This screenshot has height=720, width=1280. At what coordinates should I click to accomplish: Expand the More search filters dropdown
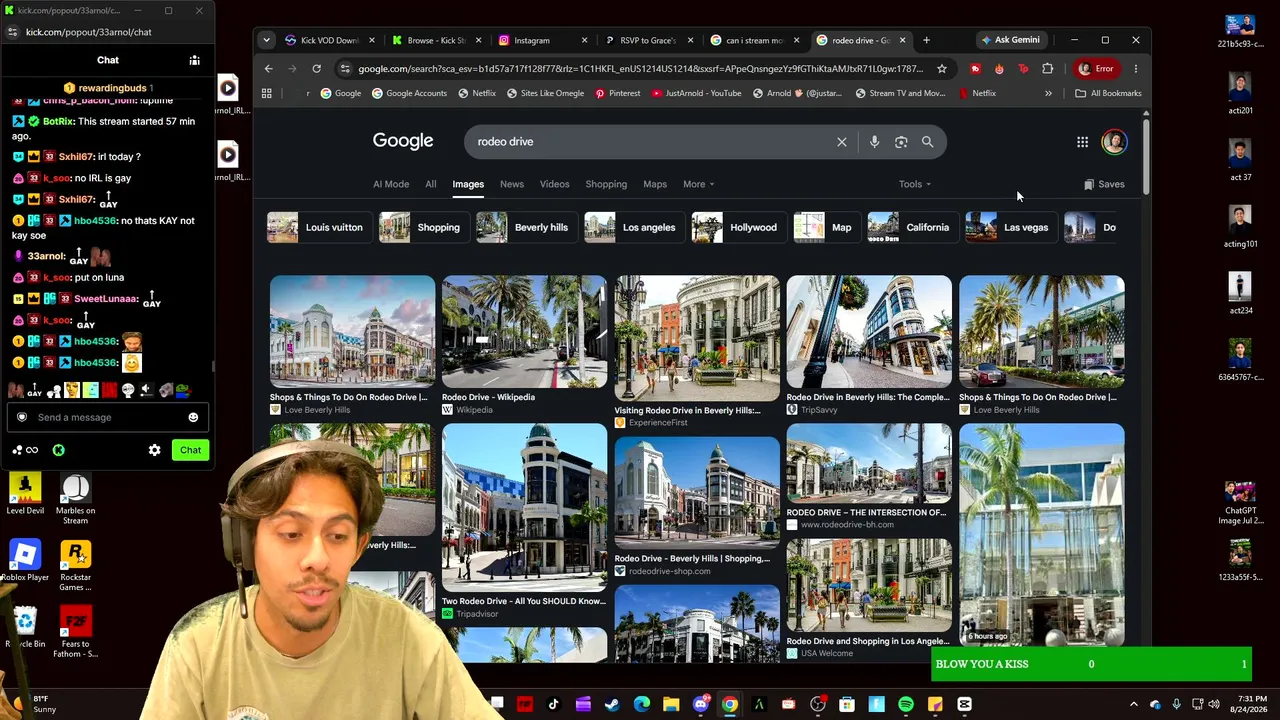[x=698, y=184]
